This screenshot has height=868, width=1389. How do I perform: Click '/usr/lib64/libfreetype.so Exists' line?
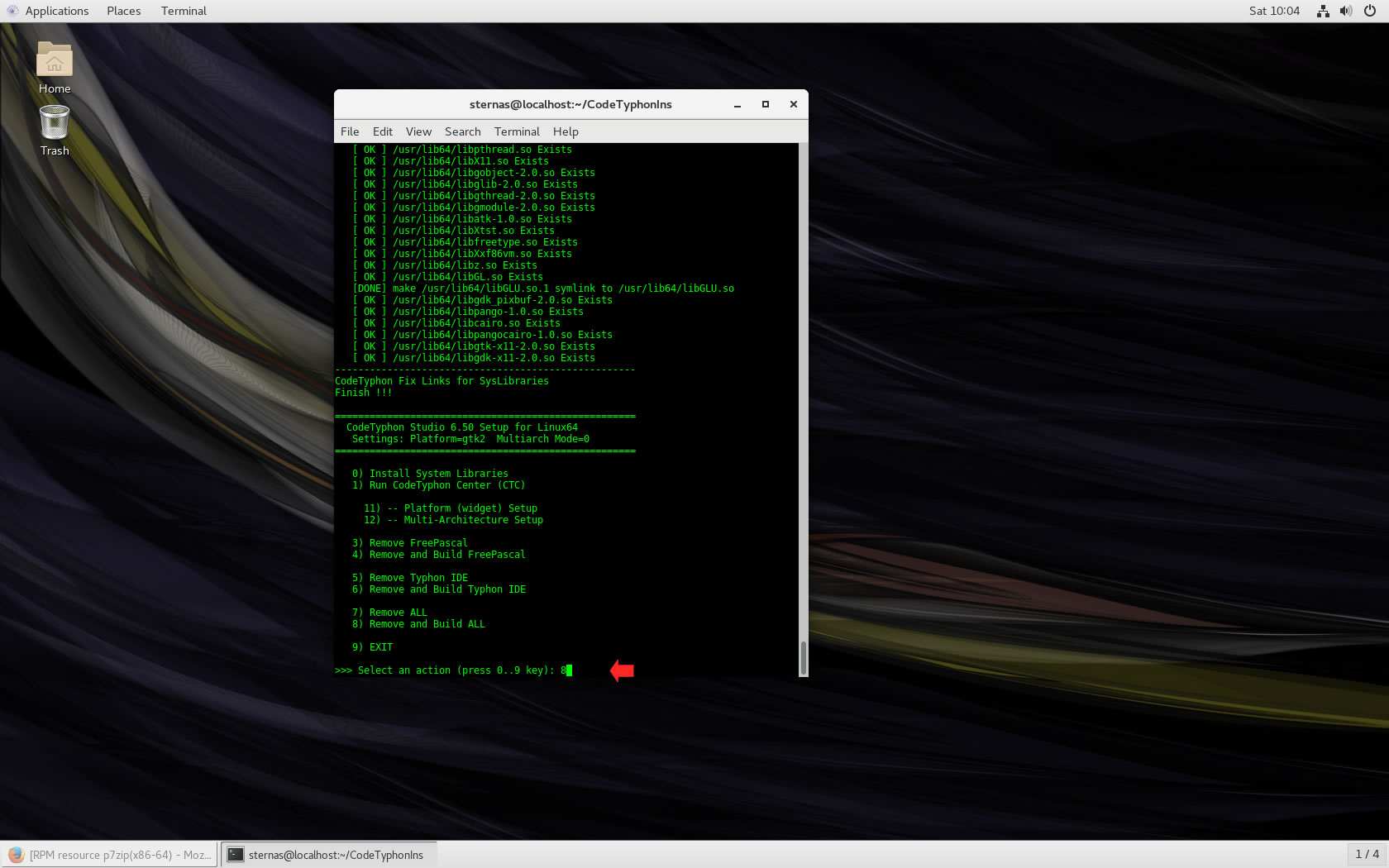click(465, 242)
